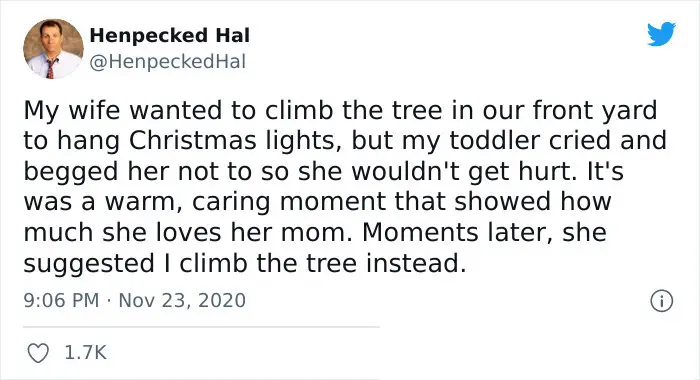Click the tweet's last word instead
700x380 pixels.
click(x=417, y=263)
